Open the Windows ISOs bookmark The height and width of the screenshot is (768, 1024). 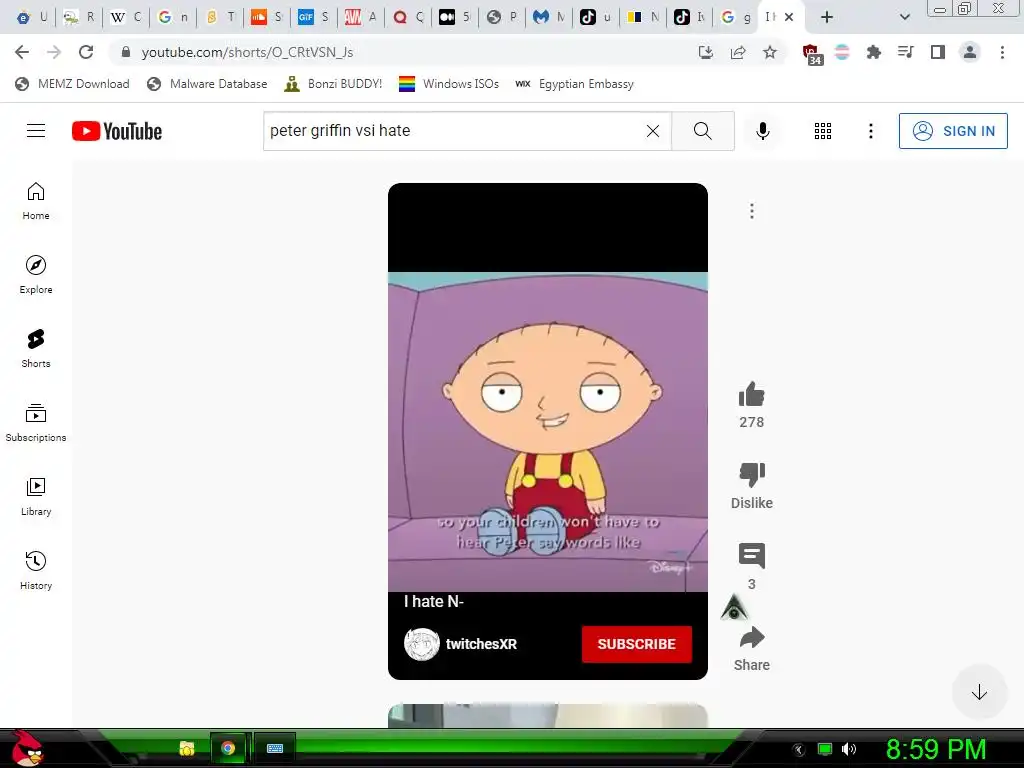tap(449, 84)
